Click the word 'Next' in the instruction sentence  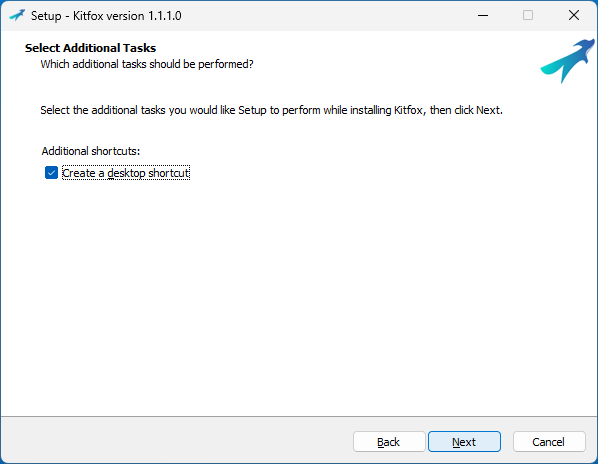488,110
